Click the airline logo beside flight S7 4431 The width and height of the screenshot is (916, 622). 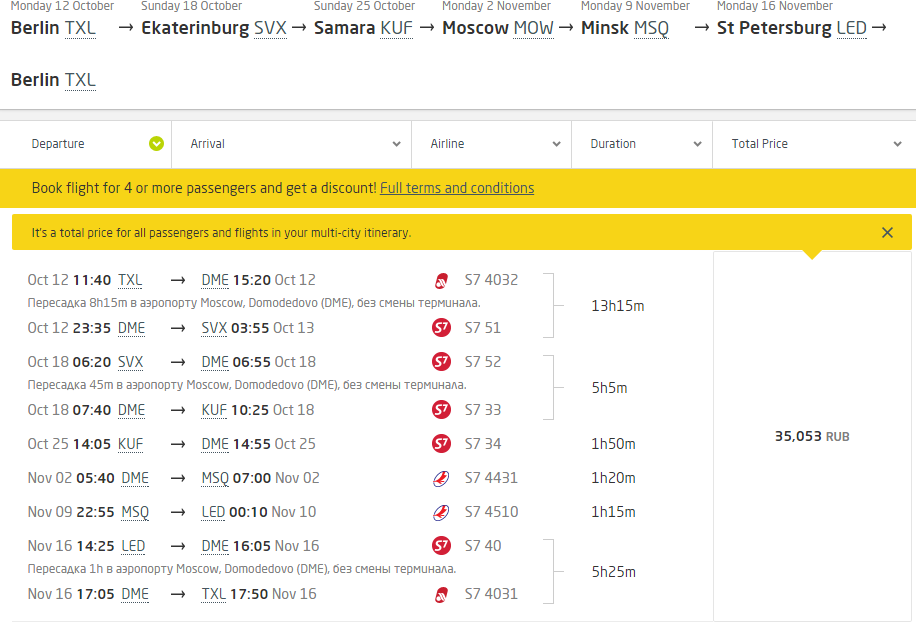point(441,478)
